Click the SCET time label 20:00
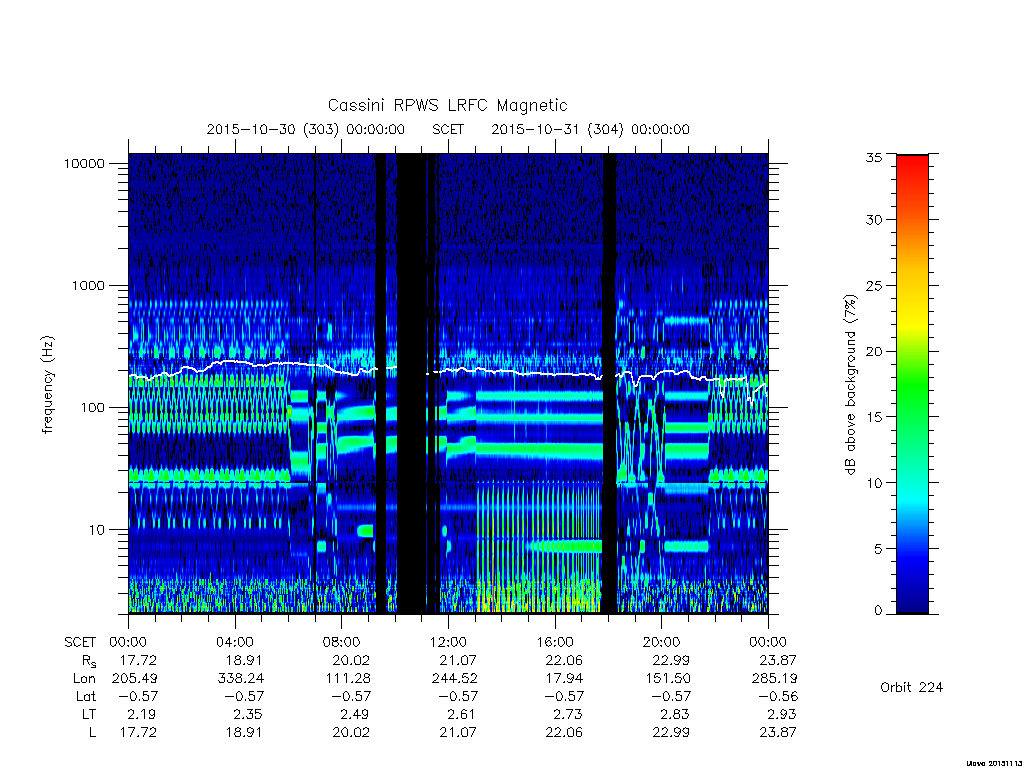 point(662,643)
